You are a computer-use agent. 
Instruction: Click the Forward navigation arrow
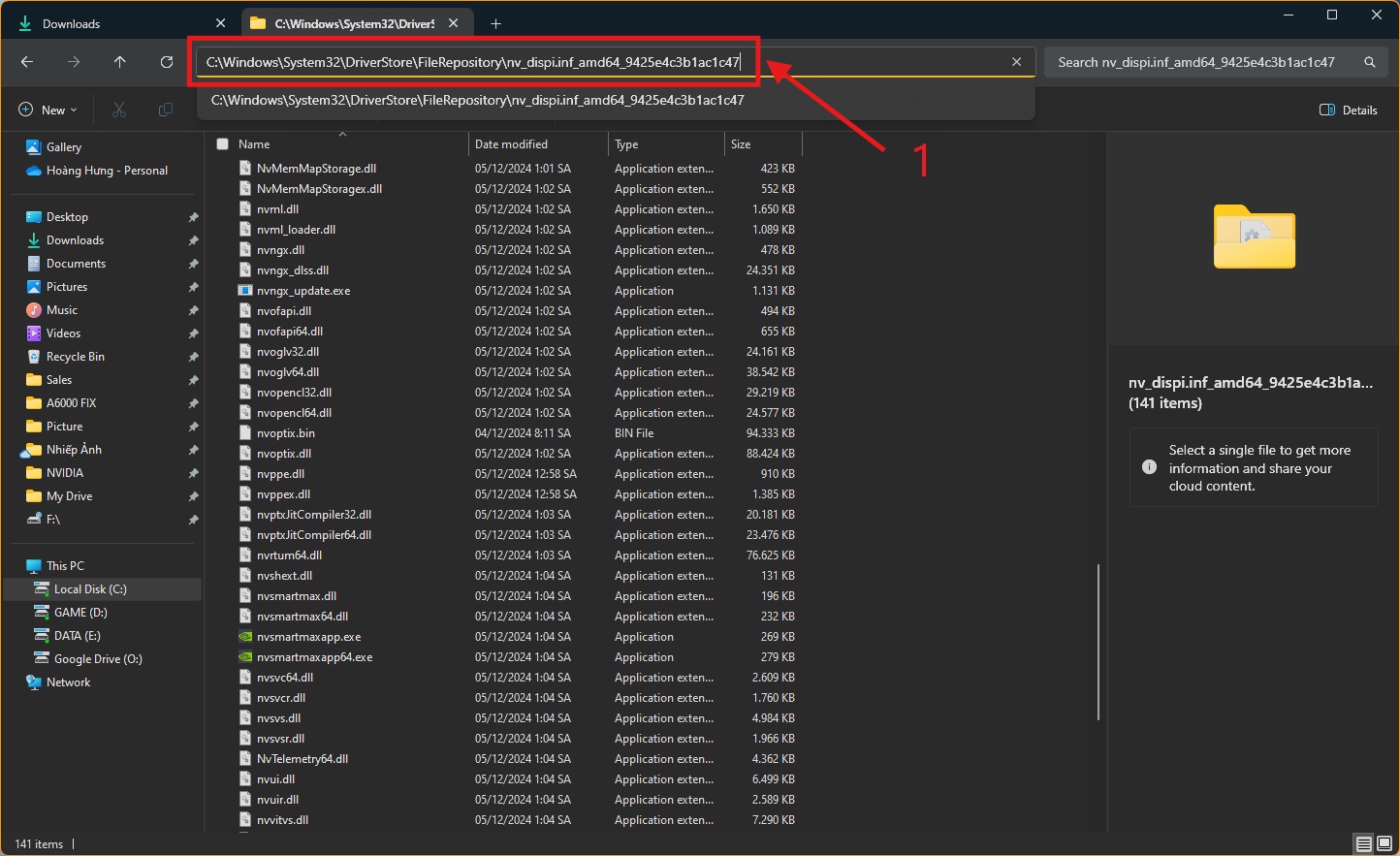(74, 62)
